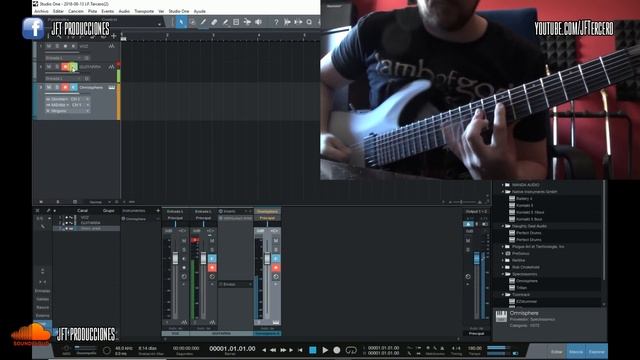Screen dimensions: 640x360
Task: Select Kontakt 5 16out instrument
Action: pyautogui.click(x=529, y=212)
